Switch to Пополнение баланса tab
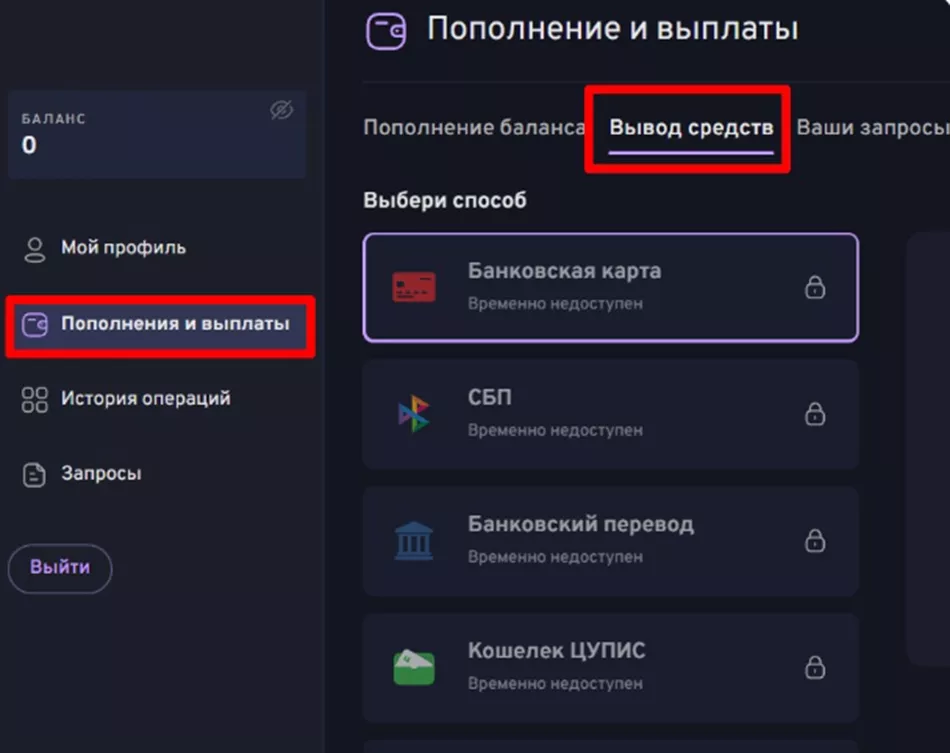 click(473, 128)
